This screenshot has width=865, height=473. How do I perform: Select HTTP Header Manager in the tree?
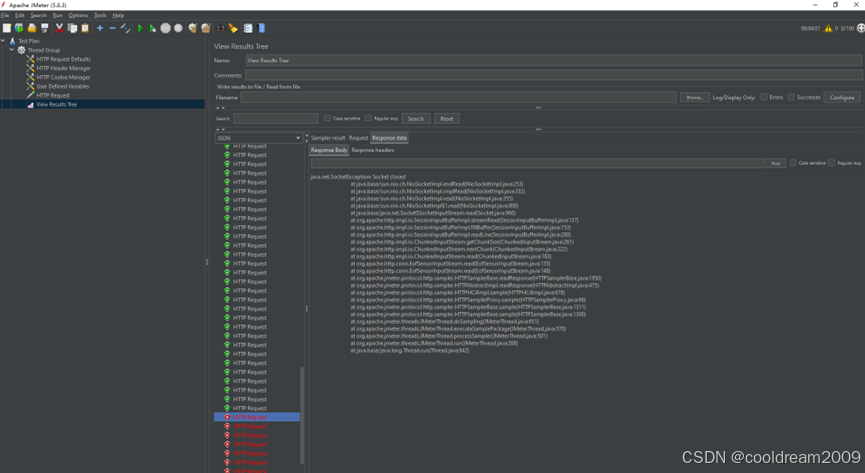(63, 68)
